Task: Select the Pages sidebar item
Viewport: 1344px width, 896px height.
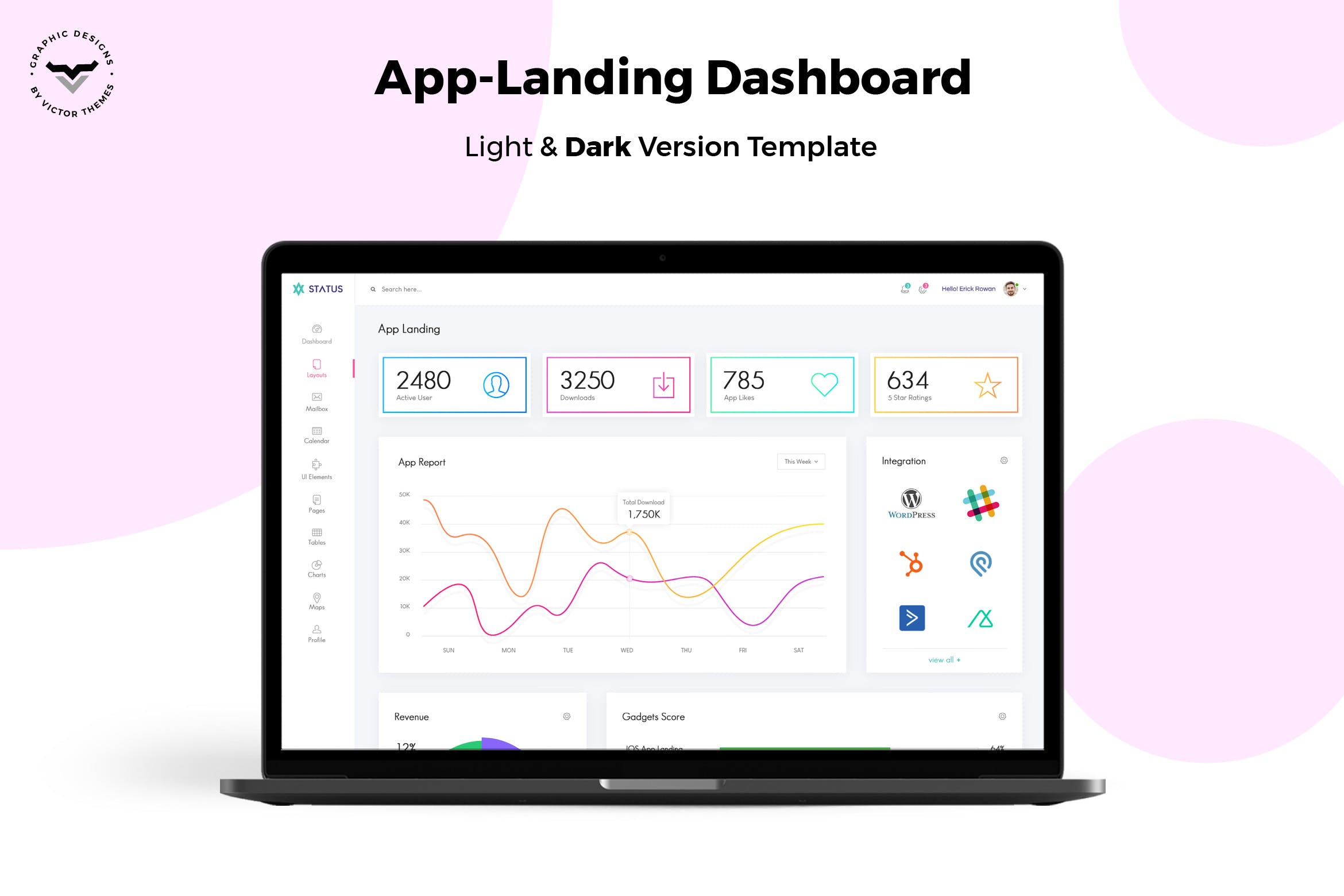Action: click(317, 509)
